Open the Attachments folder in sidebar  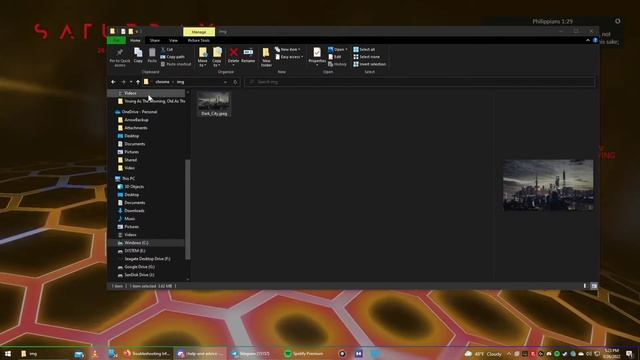[x=136, y=128]
